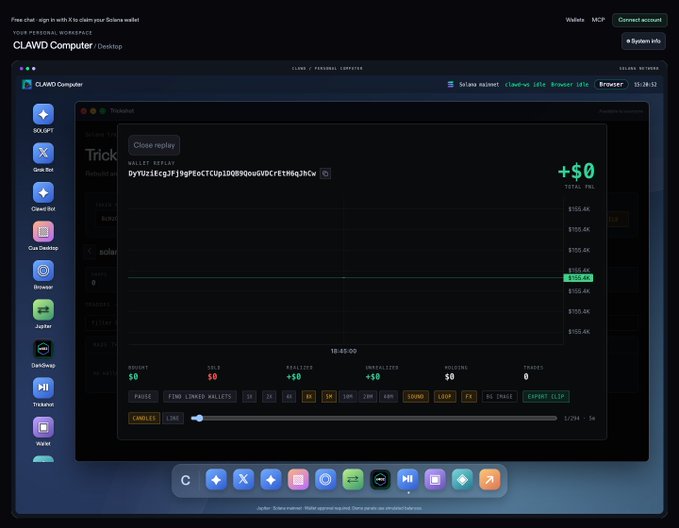Set replay speed to 1X

coord(249,397)
